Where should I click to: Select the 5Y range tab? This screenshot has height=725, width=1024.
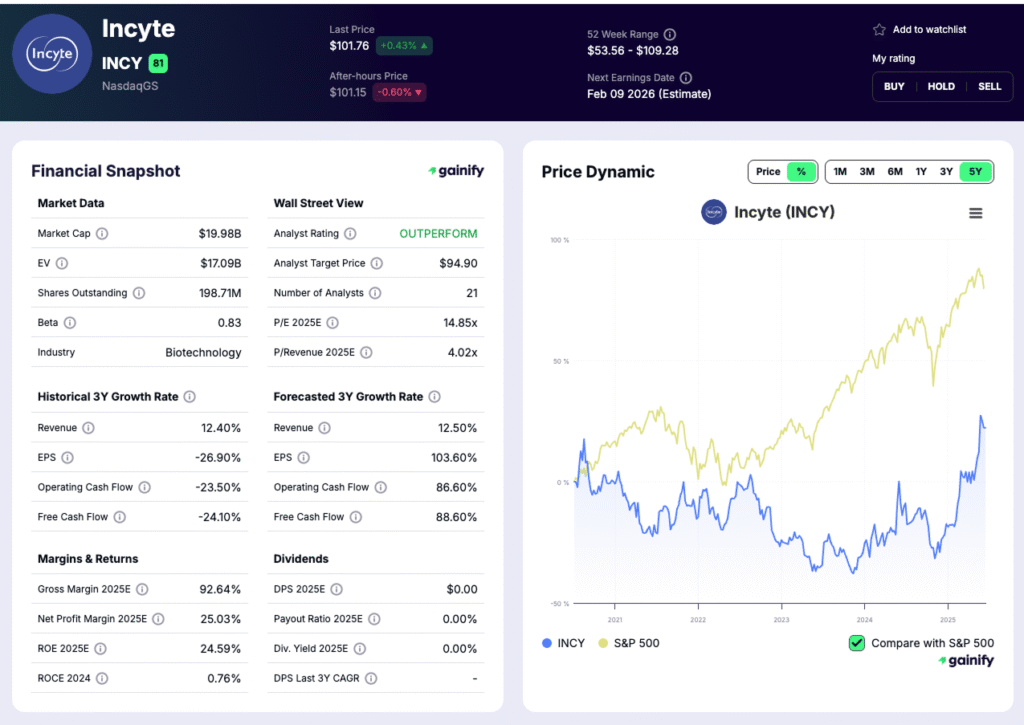(x=975, y=171)
